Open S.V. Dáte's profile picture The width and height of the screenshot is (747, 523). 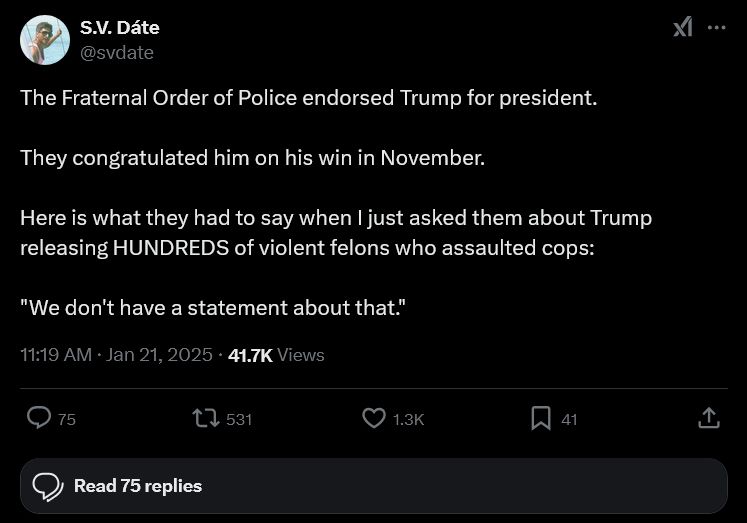(45, 40)
